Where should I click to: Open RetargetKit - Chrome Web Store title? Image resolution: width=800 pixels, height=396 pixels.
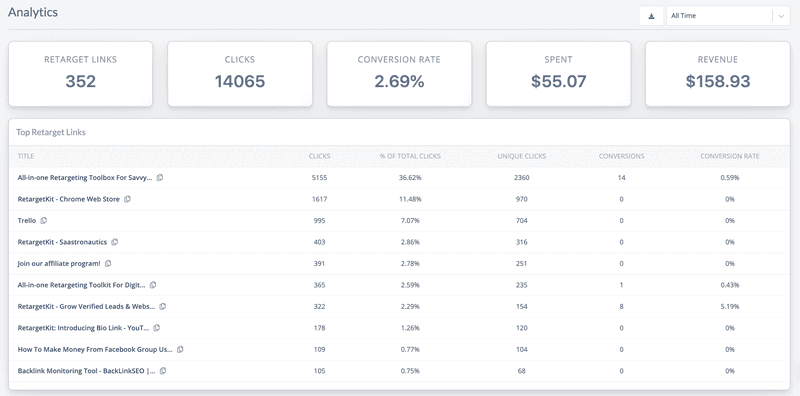68,199
